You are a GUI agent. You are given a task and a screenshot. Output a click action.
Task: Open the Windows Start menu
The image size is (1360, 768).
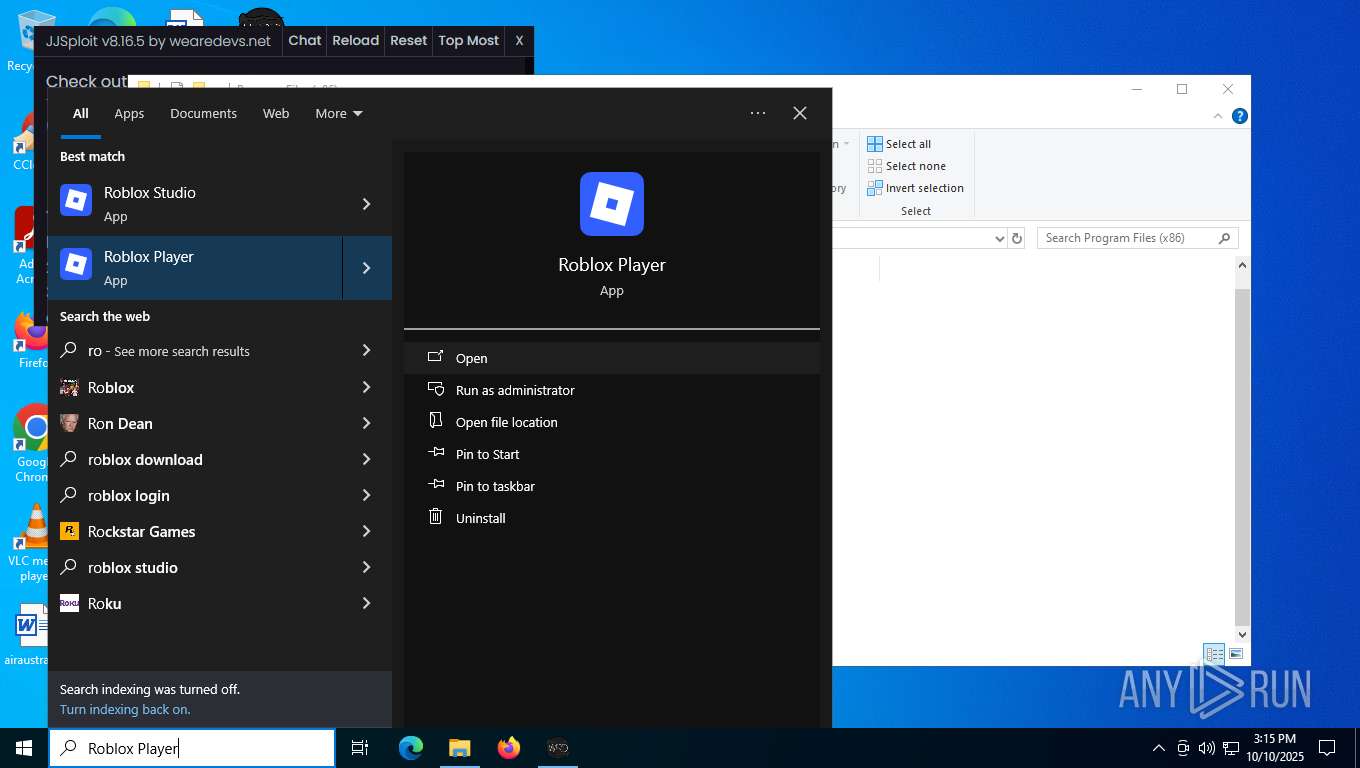click(24, 748)
